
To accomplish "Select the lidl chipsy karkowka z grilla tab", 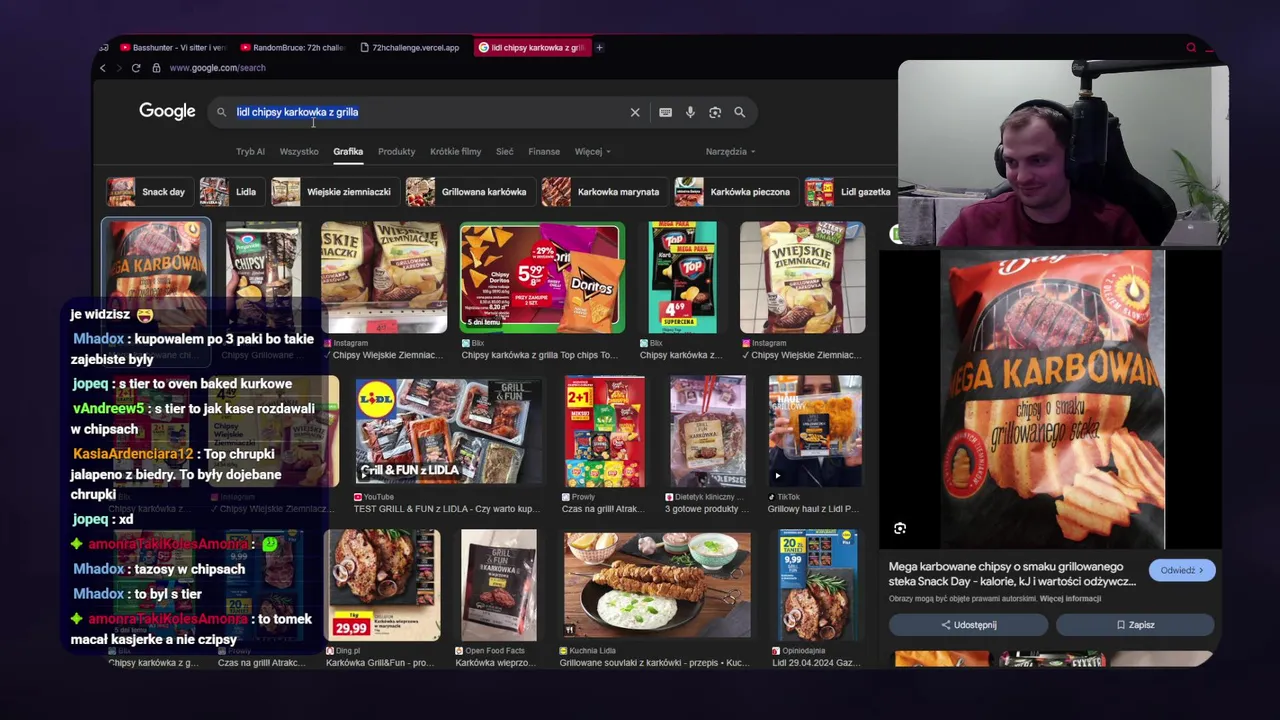I will (532, 47).
